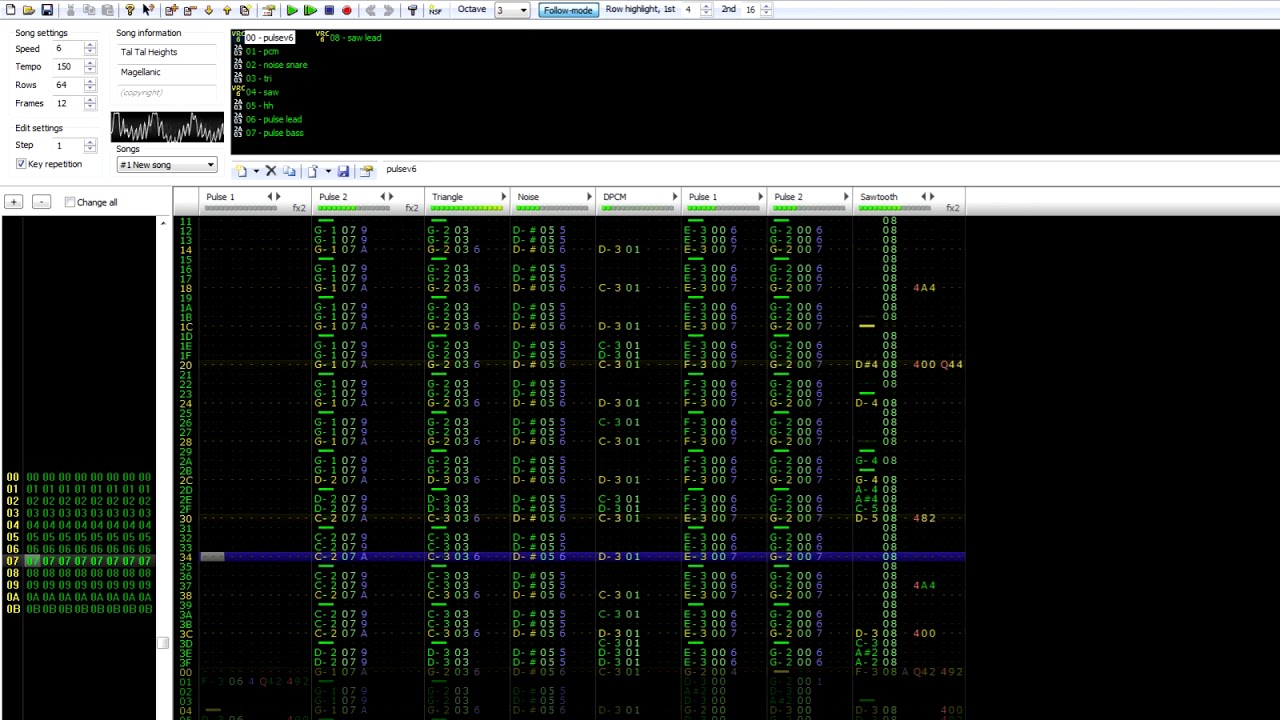Select frame 0A in frame editor

coord(80,597)
